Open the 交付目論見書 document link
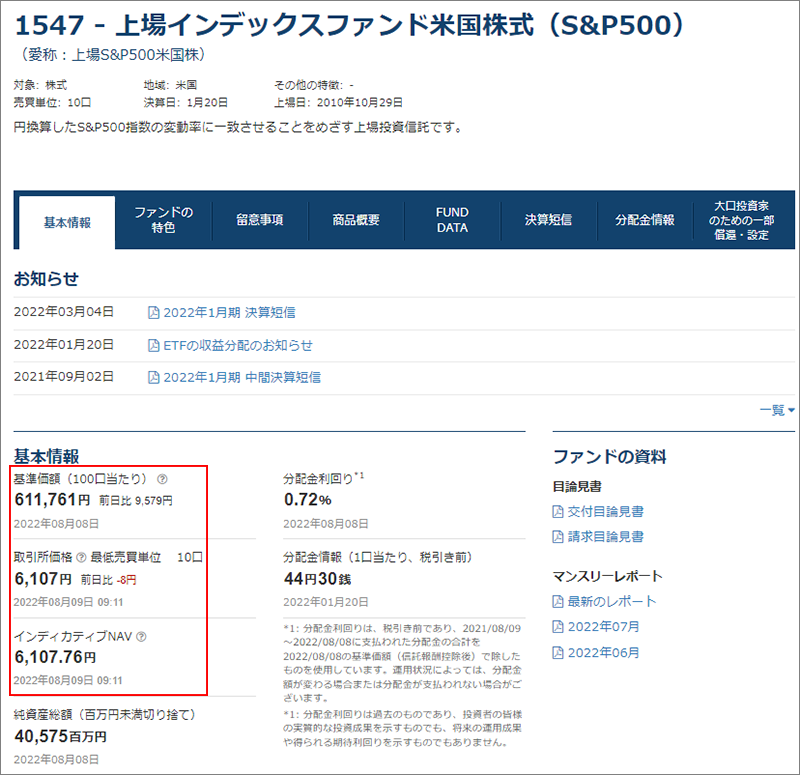Viewport: 800px width, 775px height. pos(606,512)
